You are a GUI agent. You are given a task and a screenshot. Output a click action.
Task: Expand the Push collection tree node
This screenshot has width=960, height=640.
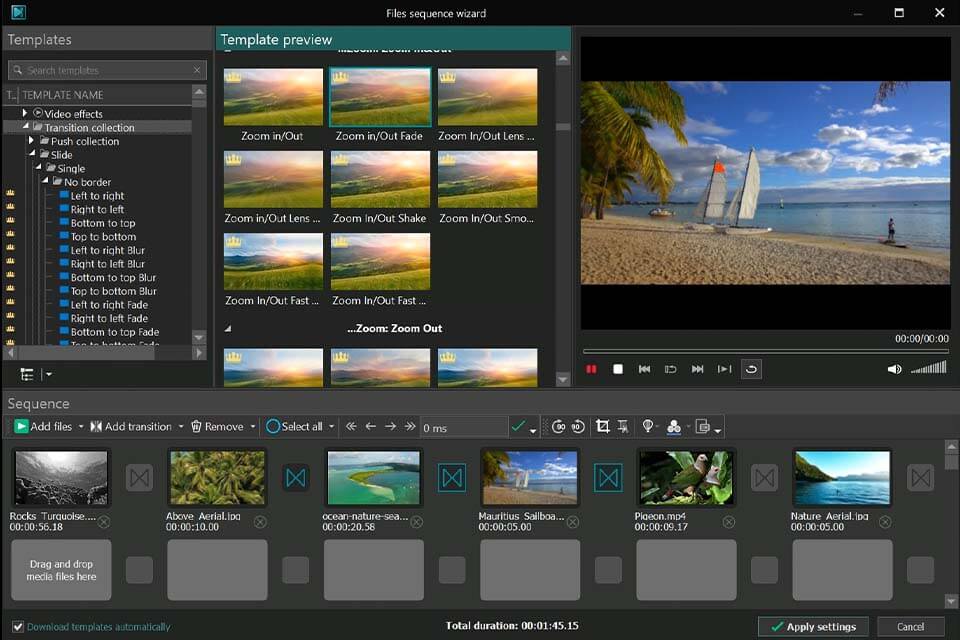[x=31, y=141]
